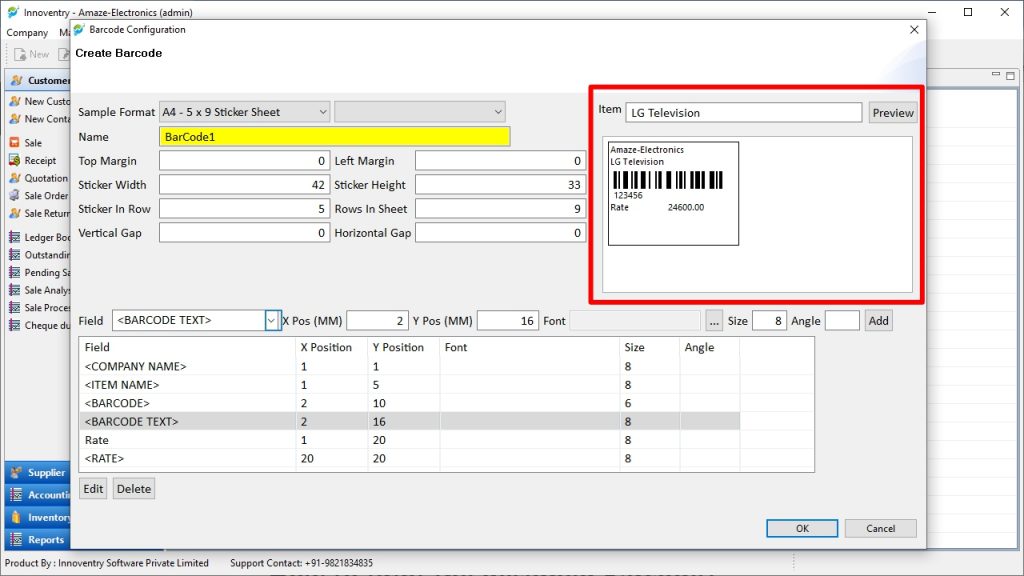Expand the Field BARCODE TEXT dropdown arrow

tap(272, 321)
